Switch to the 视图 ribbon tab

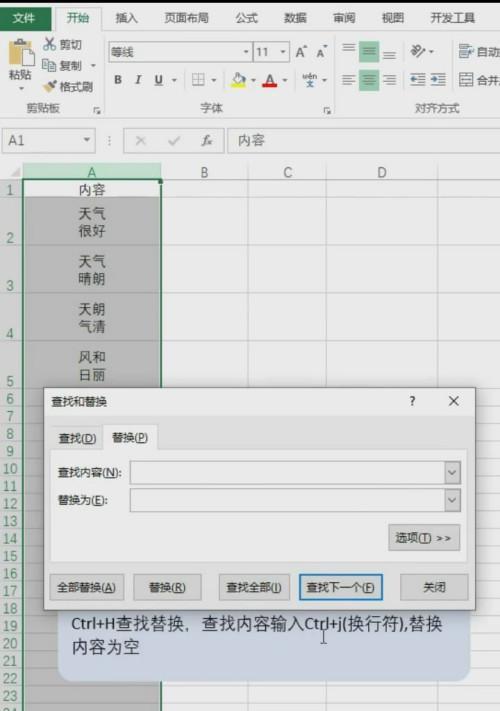pos(393,18)
